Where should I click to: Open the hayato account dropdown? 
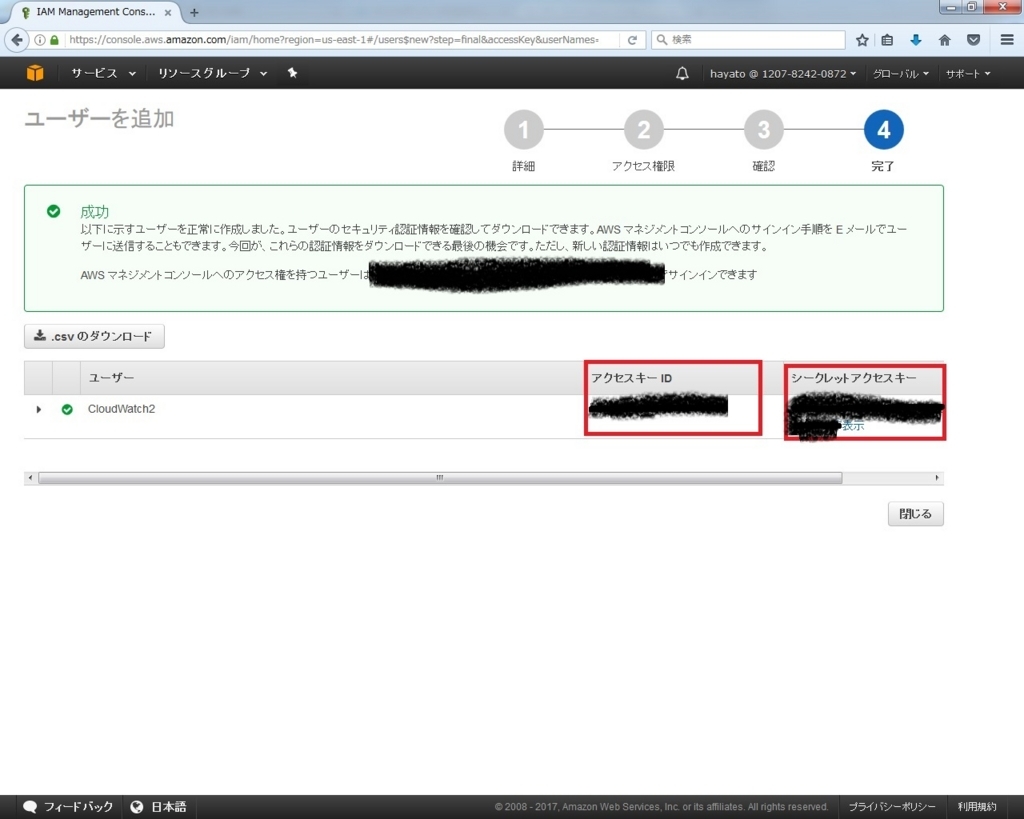[x=782, y=74]
